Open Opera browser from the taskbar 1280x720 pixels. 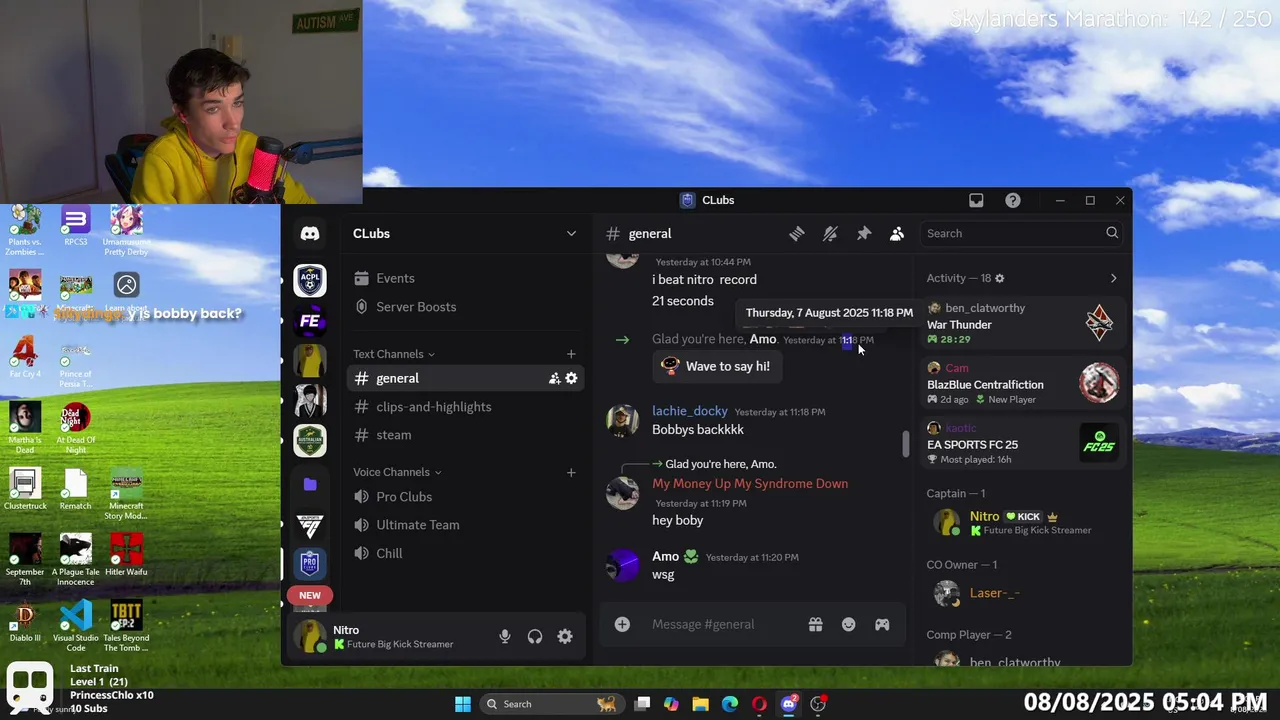(759, 704)
